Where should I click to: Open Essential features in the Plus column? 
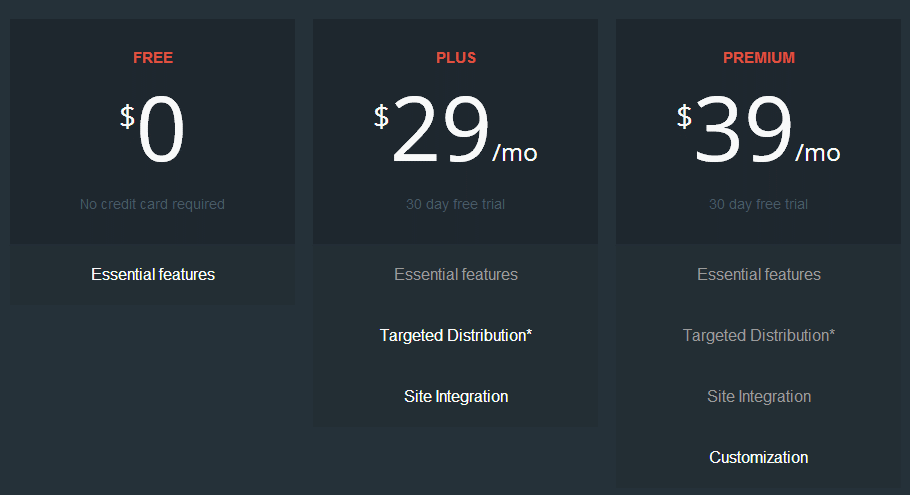(x=456, y=274)
